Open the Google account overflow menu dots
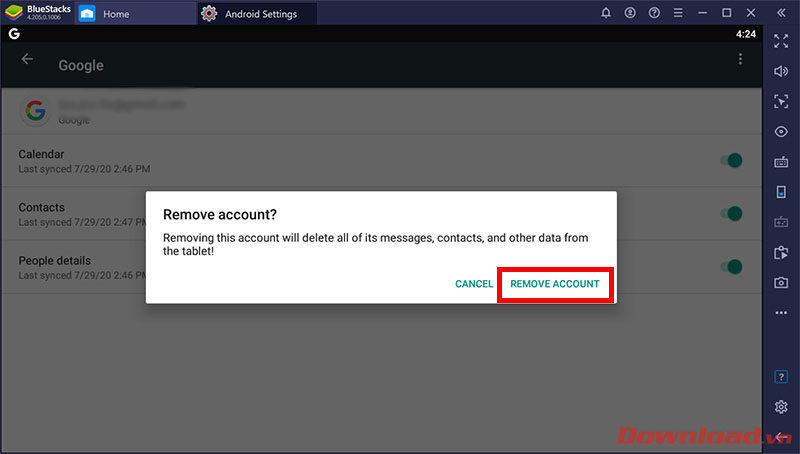The width and height of the screenshot is (800, 454). tap(740, 59)
